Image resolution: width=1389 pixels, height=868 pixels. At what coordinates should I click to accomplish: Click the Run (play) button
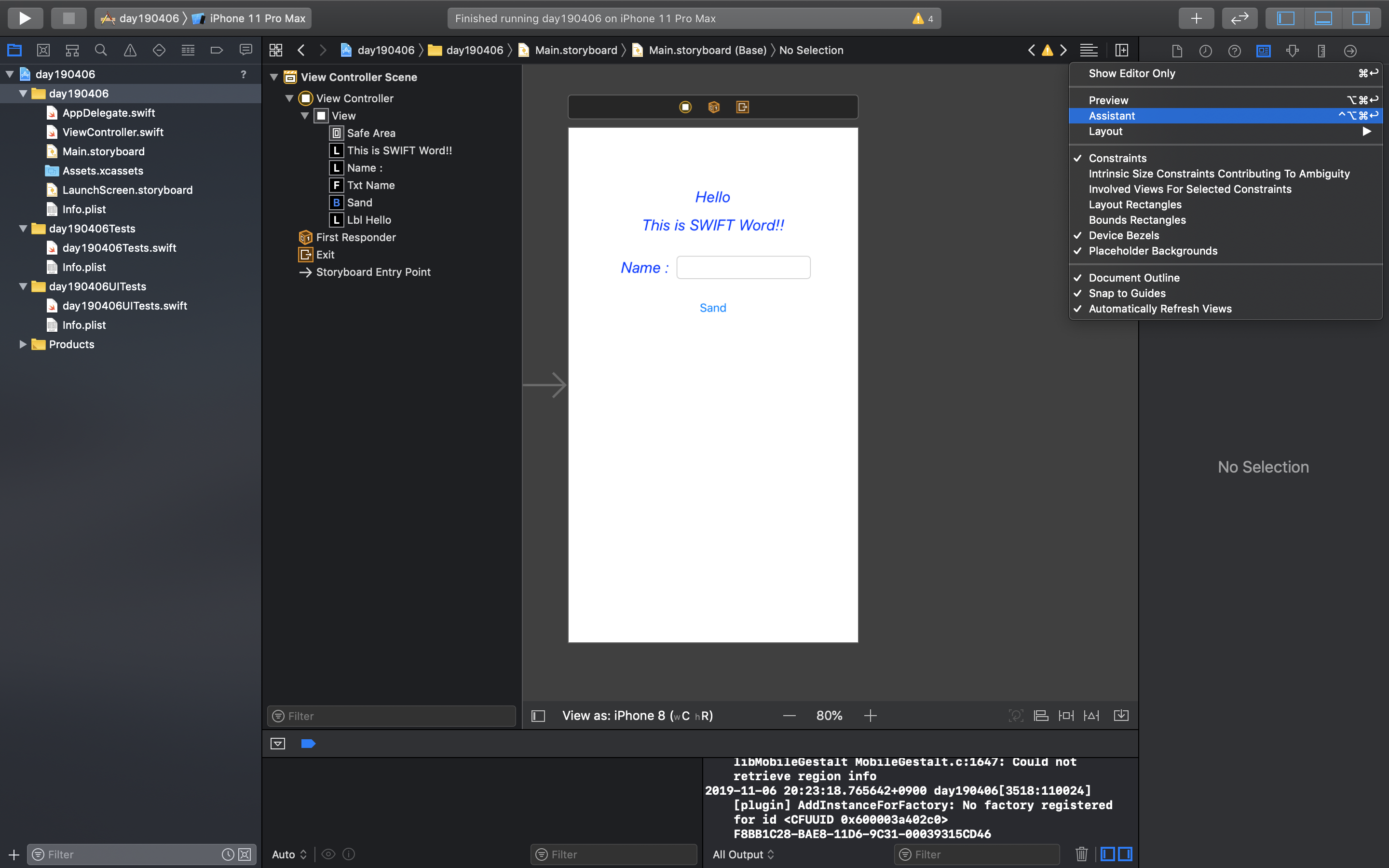(x=25, y=18)
